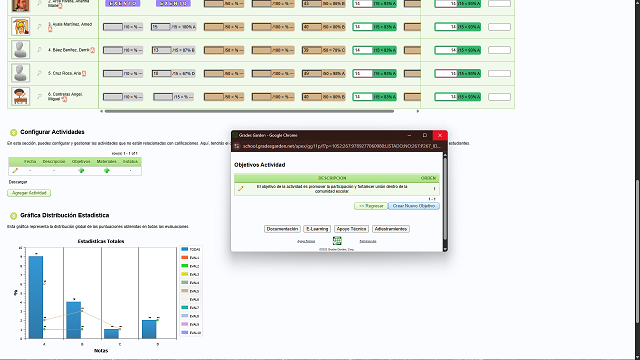Image resolution: width=640 pixels, height=360 pixels.
Task: Click Báez Benítez student avatar thumbnail
Action: point(20,50)
